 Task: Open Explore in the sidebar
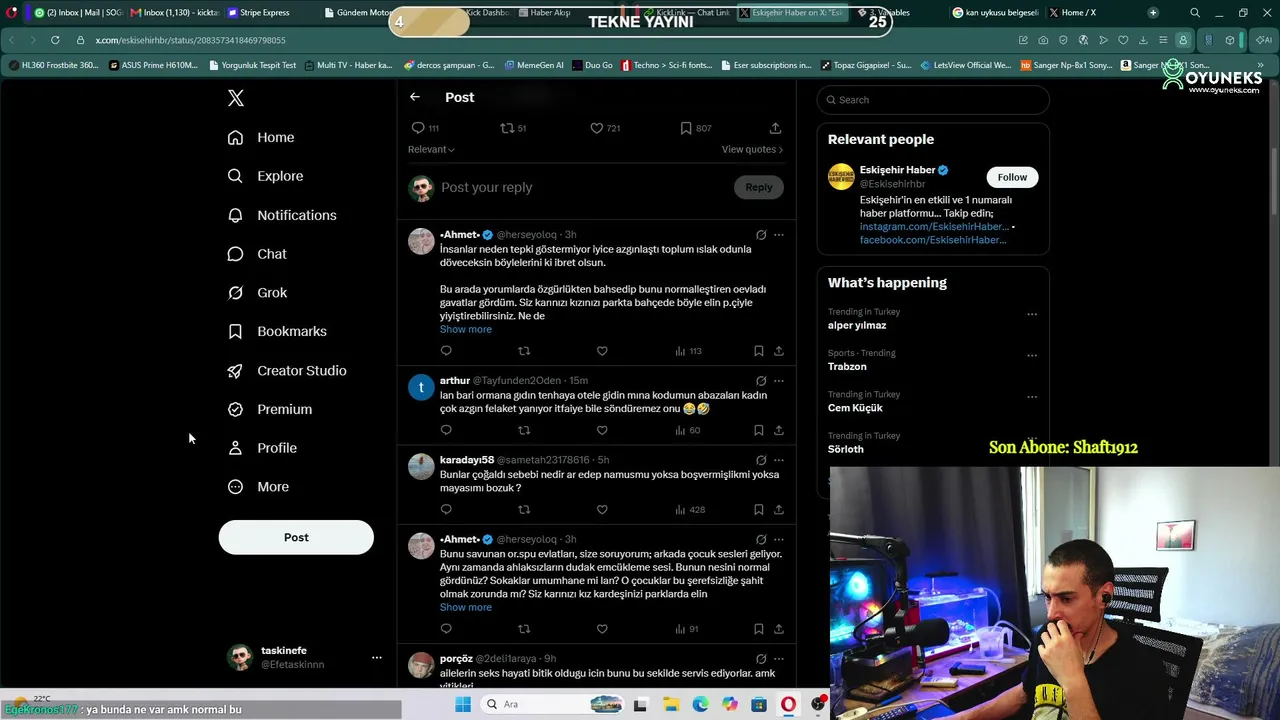[x=265, y=176]
